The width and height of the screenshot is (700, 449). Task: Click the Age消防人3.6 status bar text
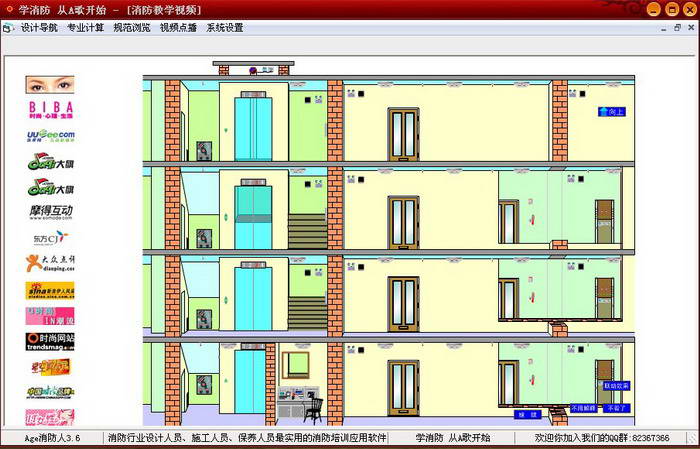52,438
